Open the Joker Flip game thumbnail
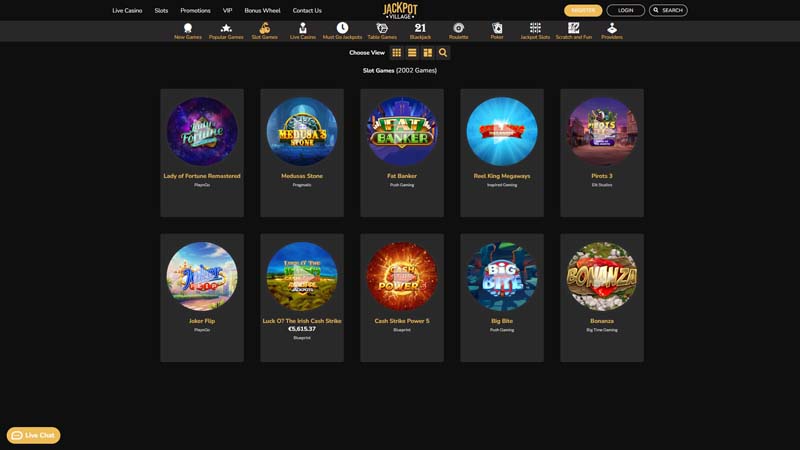This screenshot has width=800, height=450. 202,276
